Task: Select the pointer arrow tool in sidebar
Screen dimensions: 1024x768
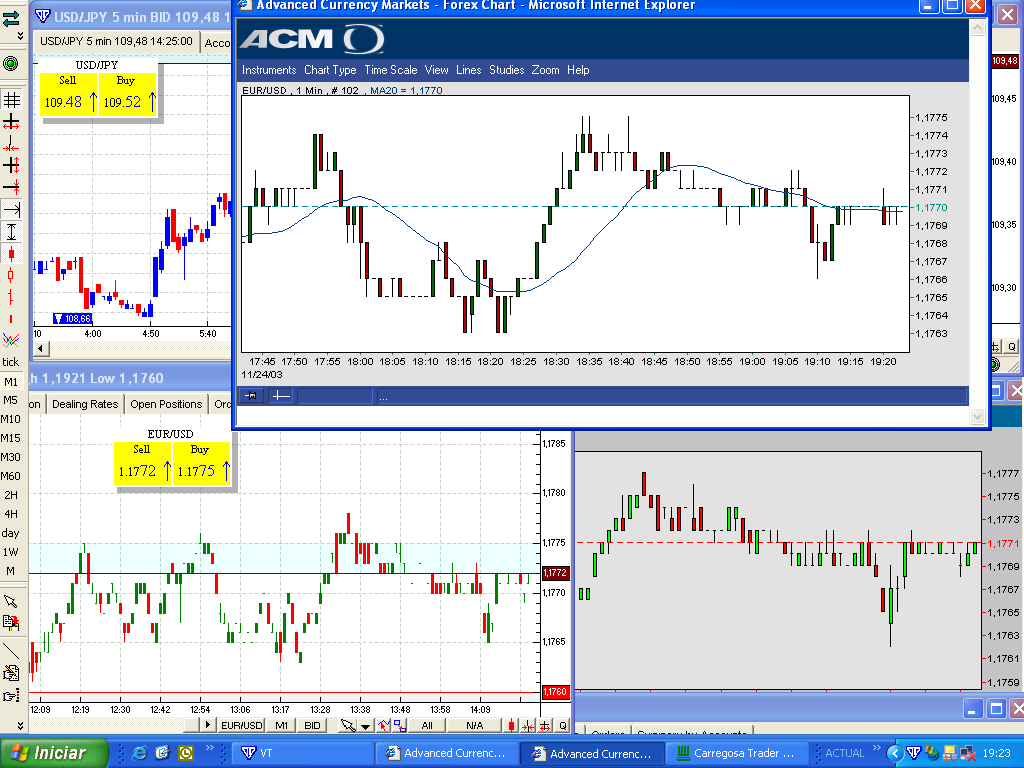Action: click(x=11, y=601)
